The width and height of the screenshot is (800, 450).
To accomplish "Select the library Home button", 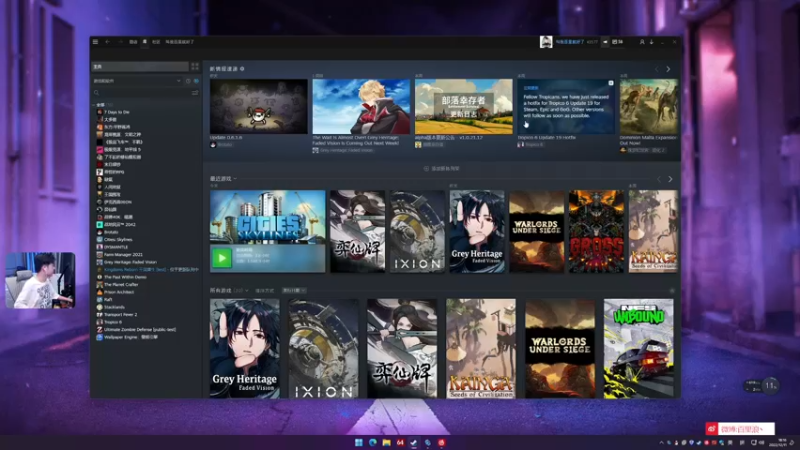I will pos(140,66).
